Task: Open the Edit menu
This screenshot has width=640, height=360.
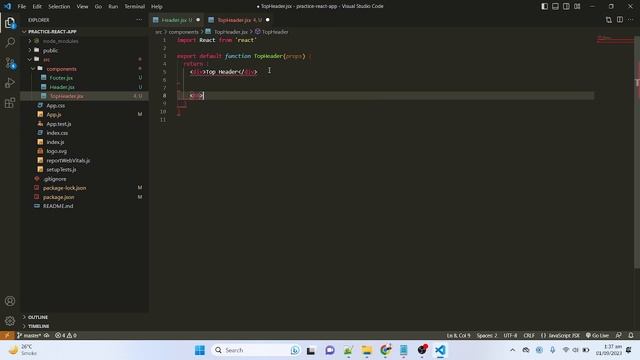Action: pyautogui.click(x=37, y=7)
